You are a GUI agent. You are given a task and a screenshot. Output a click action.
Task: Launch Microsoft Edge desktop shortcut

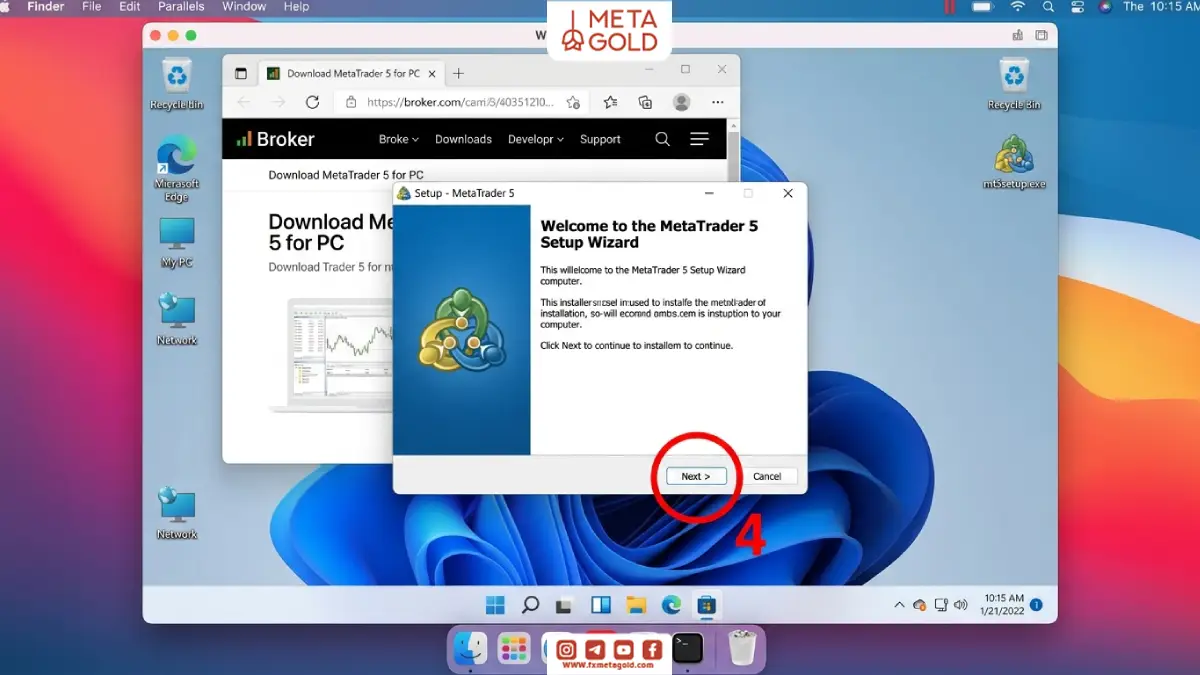click(x=177, y=168)
